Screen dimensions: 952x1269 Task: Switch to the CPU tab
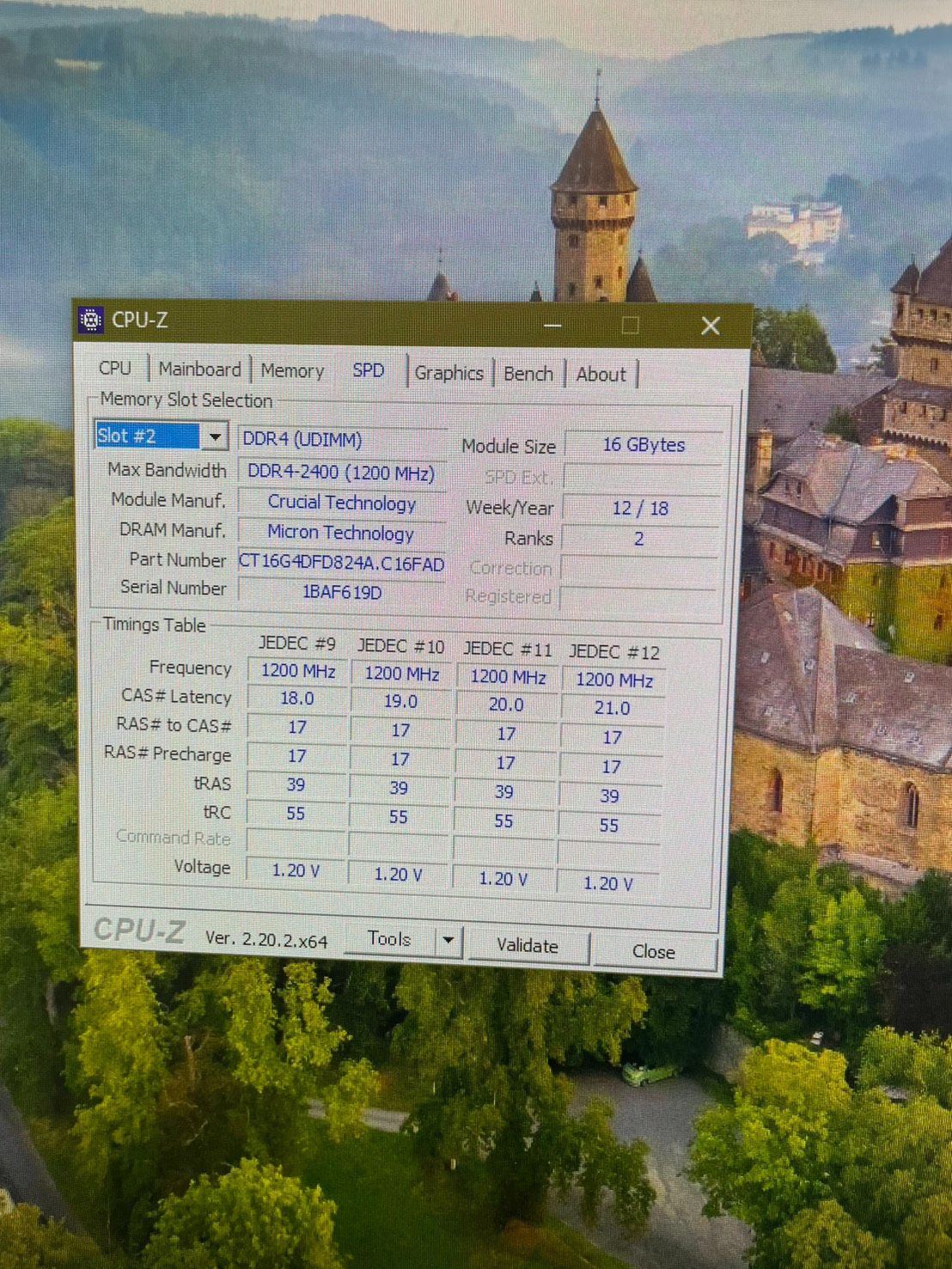(115, 369)
